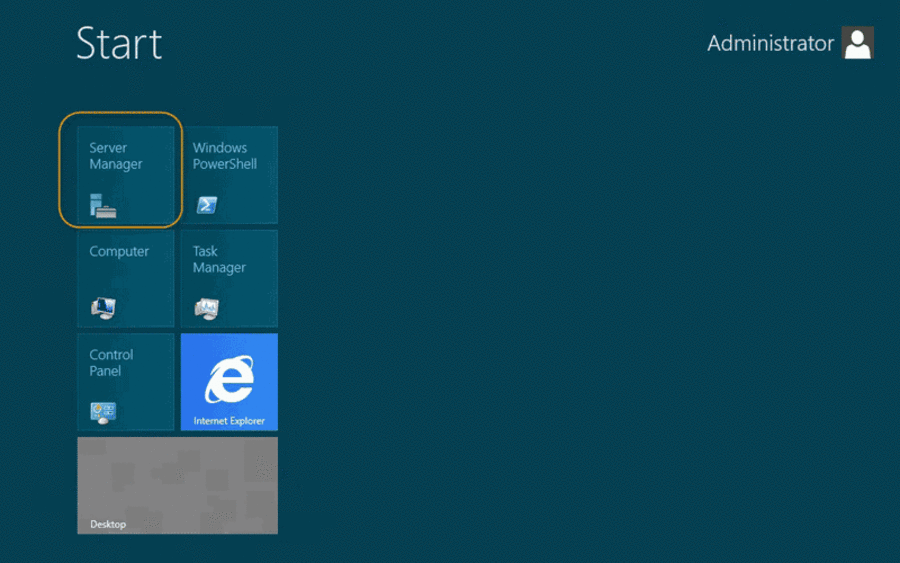Open the Server Manager tile
The width and height of the screenshot is (900, 563).
(126, 175)
